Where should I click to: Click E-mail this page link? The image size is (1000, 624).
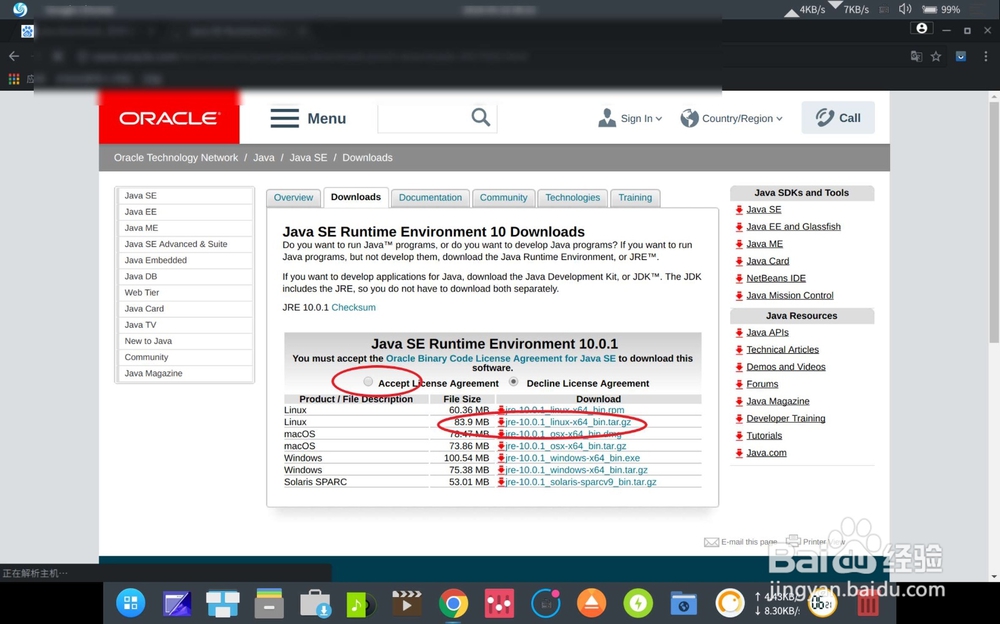tap(749, 542)
